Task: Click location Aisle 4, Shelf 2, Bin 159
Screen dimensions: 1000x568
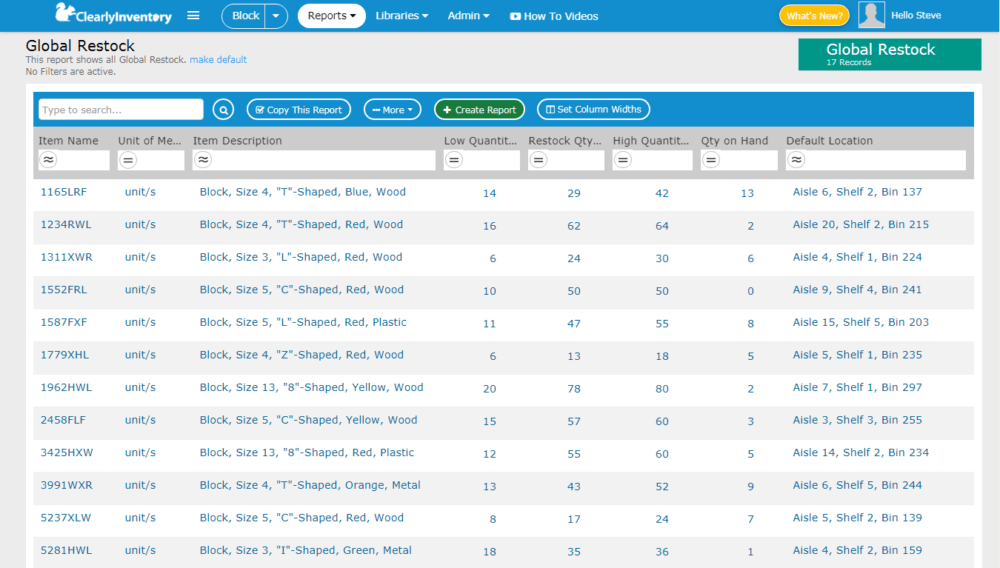Action: pos(857,550)
